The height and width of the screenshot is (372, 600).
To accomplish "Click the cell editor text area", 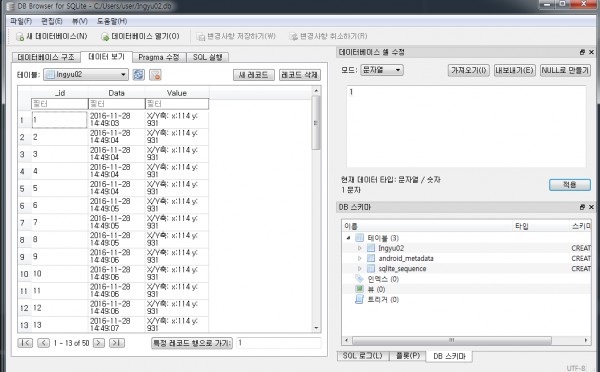I will point(466,126).
